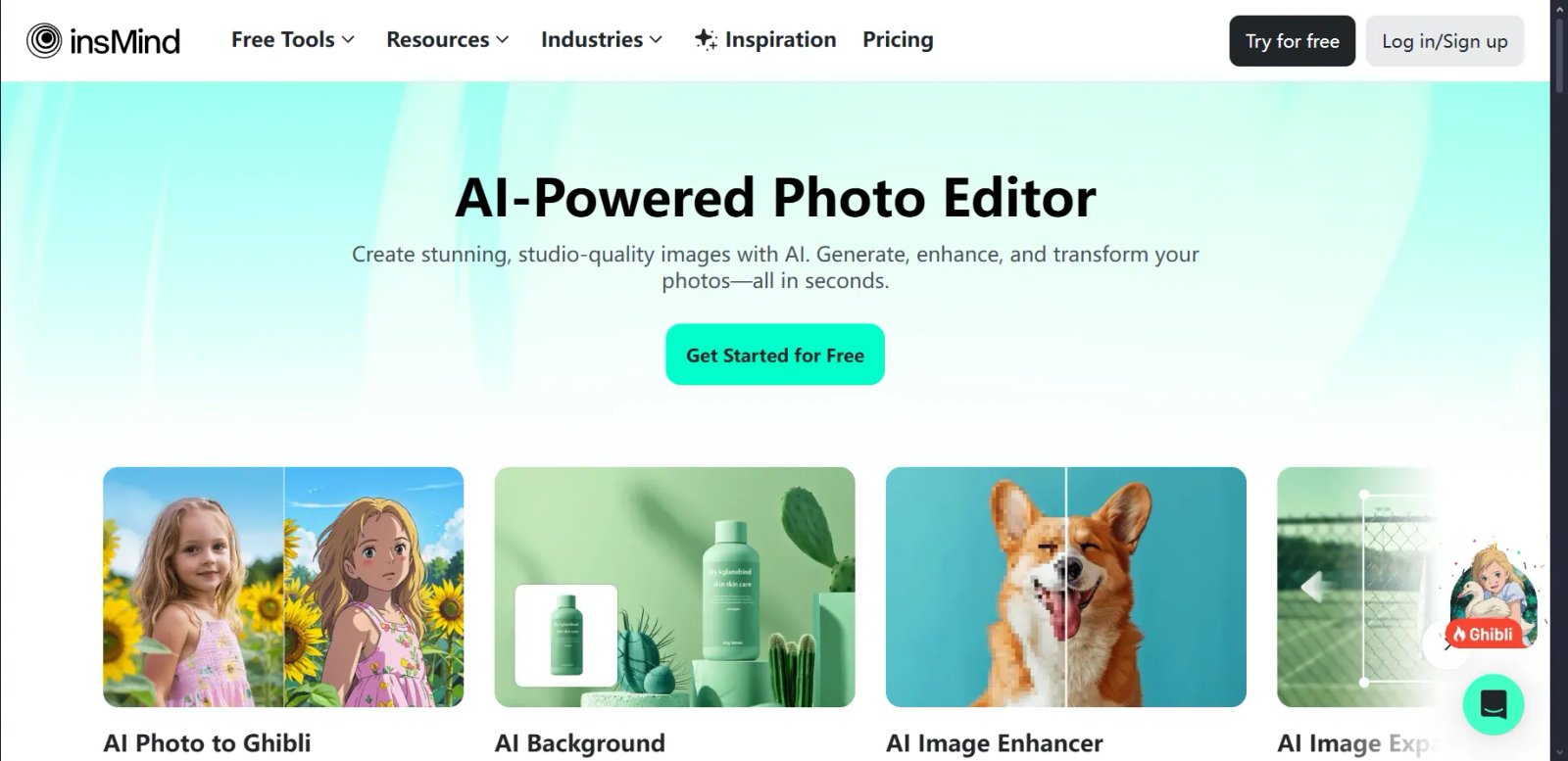The image size is (1568, 761).
Task: Open the AI Image Enhancer corgi thumbnail
Action: [1066, 587]
